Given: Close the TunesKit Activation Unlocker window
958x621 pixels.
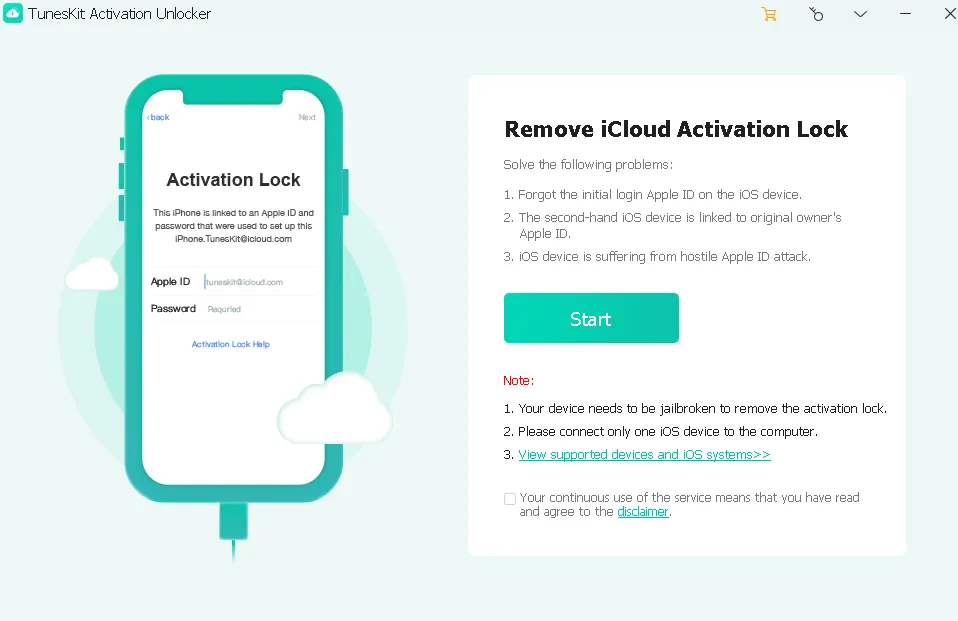Looking at the screenshot, I should (x=949, y=14).
